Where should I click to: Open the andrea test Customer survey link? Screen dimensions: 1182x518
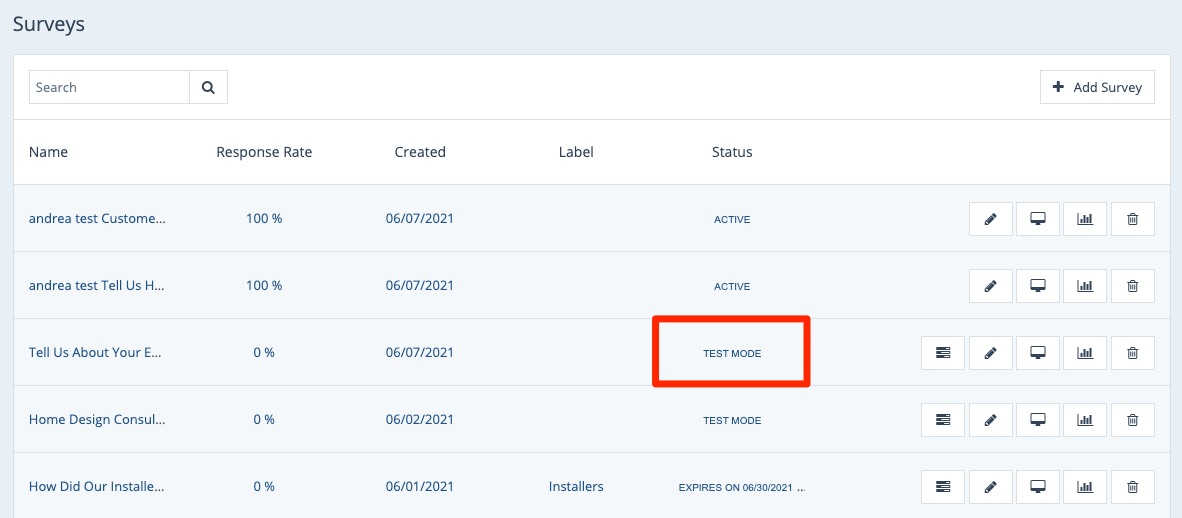pos(97,219)
